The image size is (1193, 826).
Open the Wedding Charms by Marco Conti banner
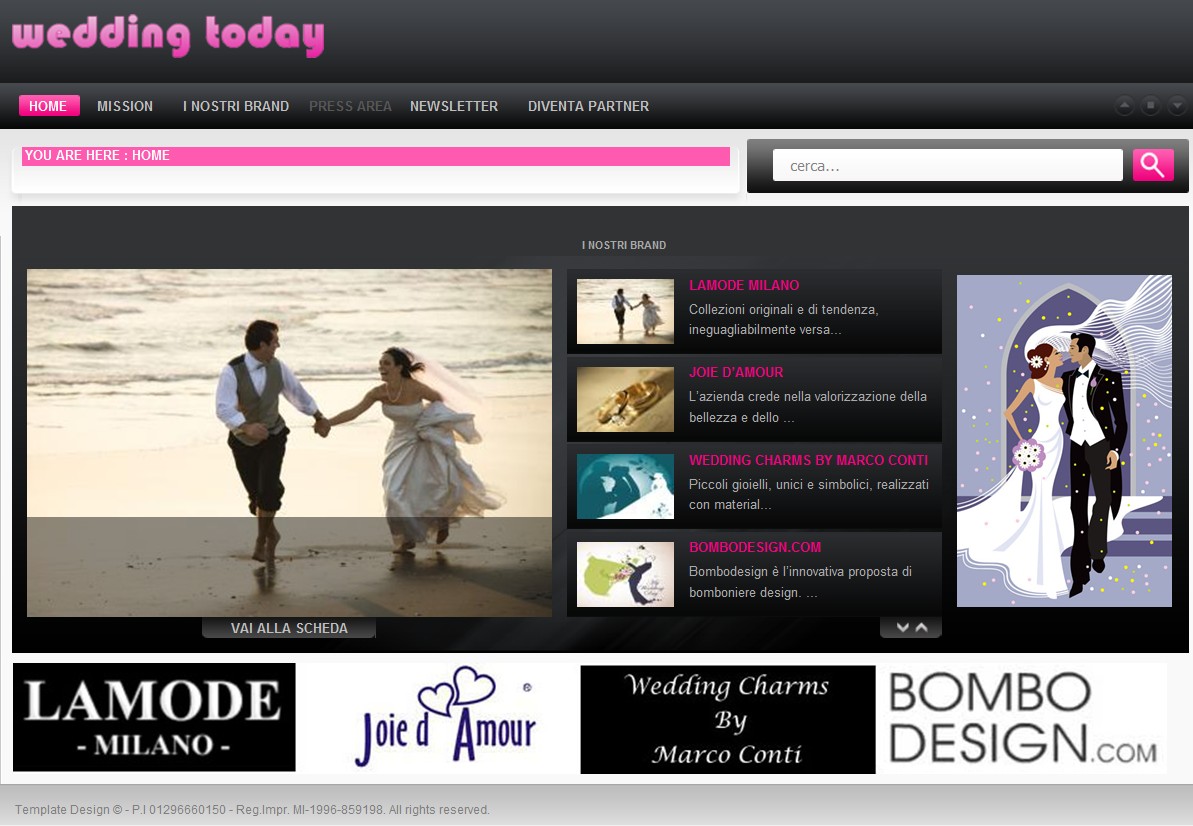click(x=727, y=719)
